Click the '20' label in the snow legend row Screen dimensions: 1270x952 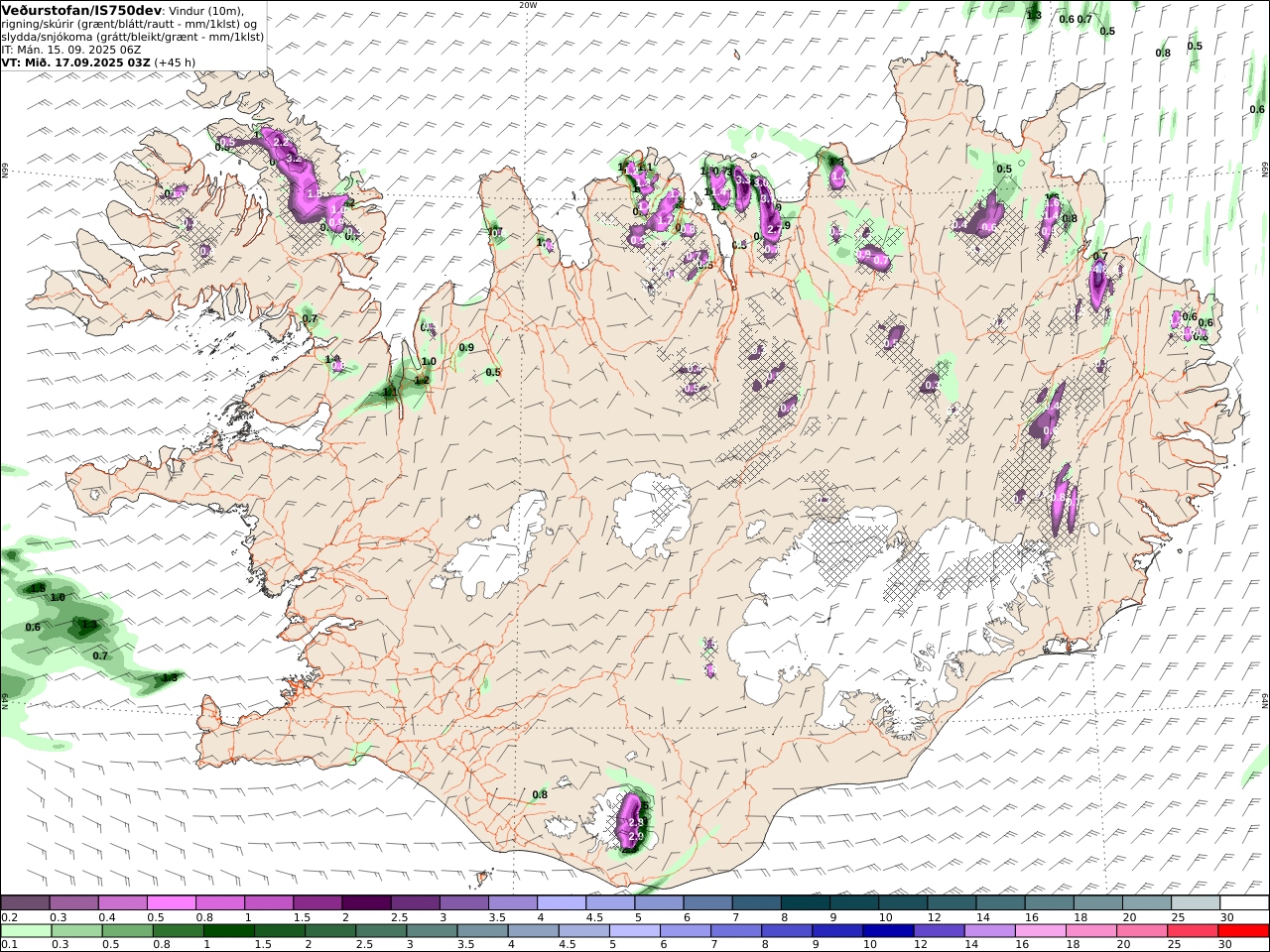(1129, 917)
